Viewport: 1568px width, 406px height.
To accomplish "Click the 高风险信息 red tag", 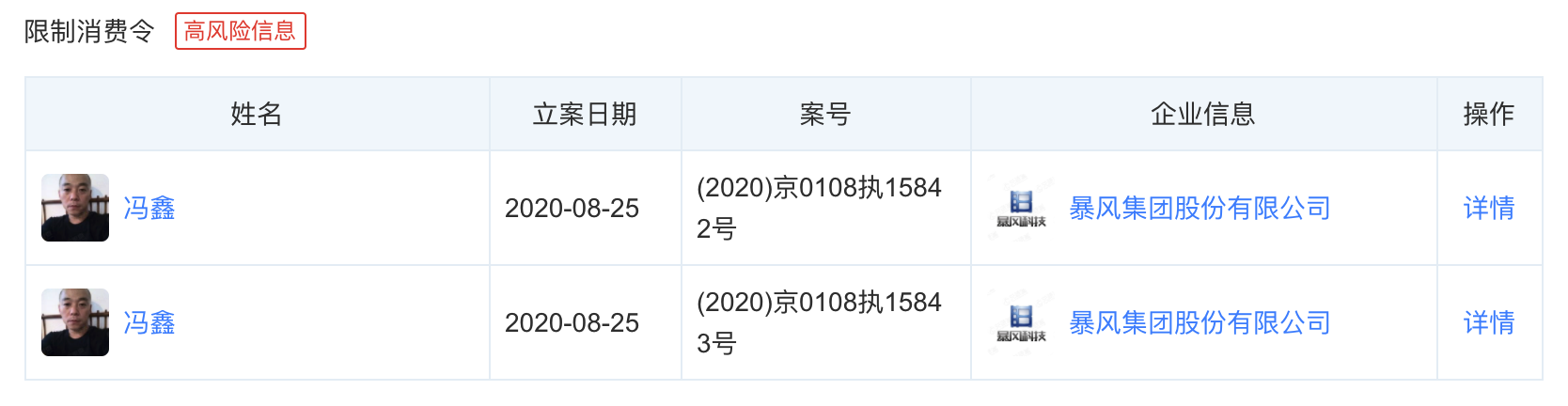I will pos(240,31).
